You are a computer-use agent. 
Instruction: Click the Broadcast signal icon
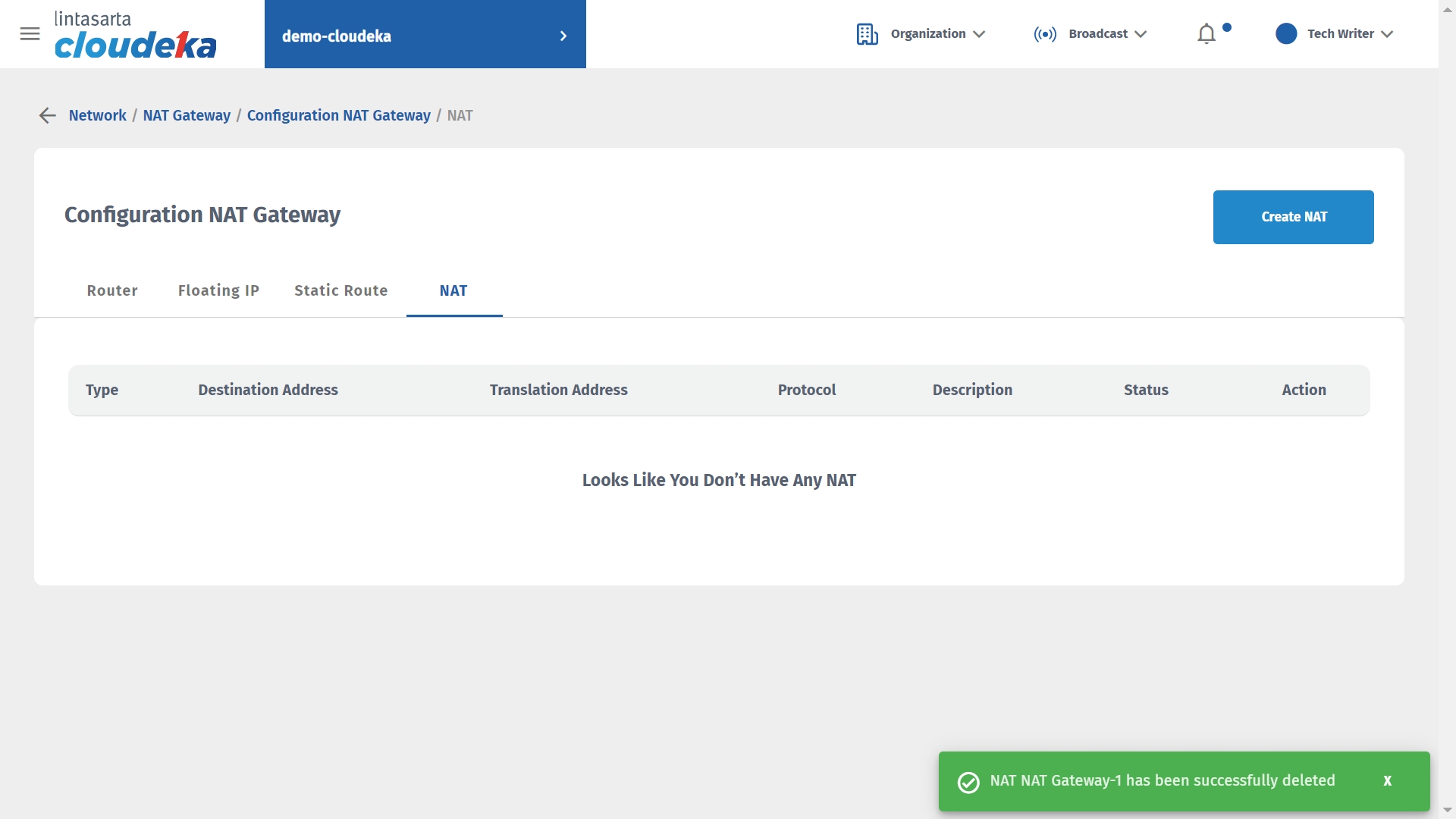(1044, 34)
